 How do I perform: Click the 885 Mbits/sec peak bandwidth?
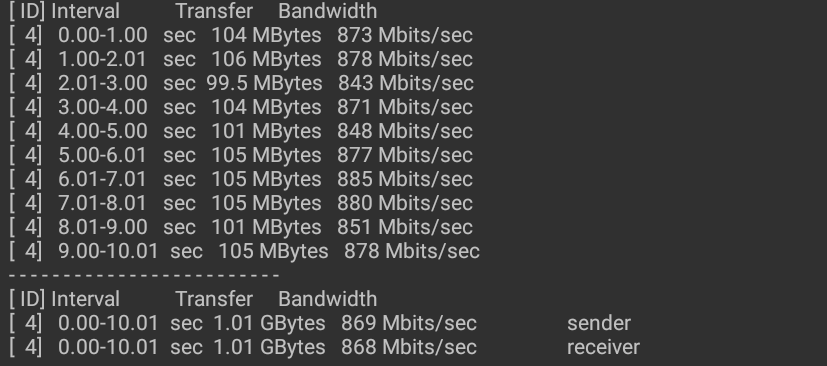pos(405,179)
